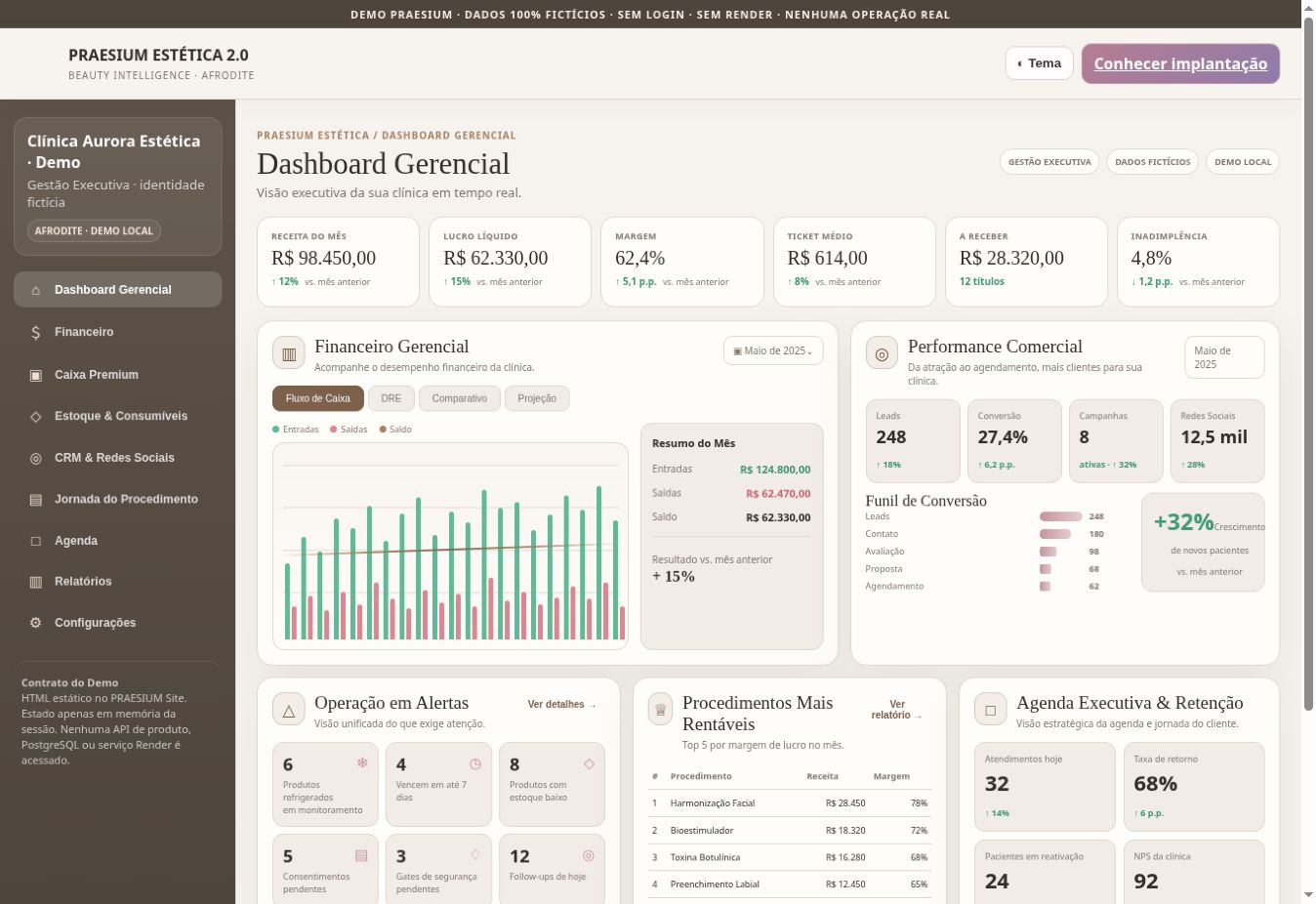Click the snowflake icon on refrigerated products card
The height and width of the screenshot is (904, 1316).
point(362,763)
